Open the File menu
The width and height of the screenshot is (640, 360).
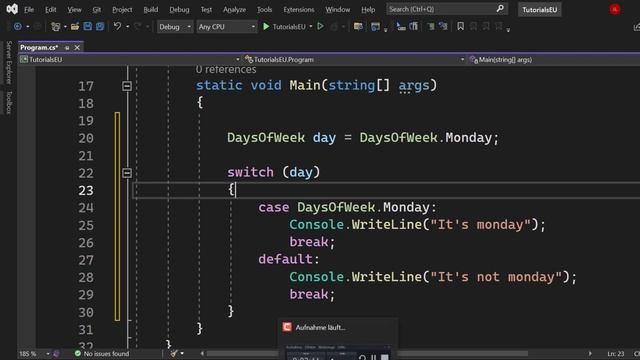pyautogui.click(x=29, y=9)
